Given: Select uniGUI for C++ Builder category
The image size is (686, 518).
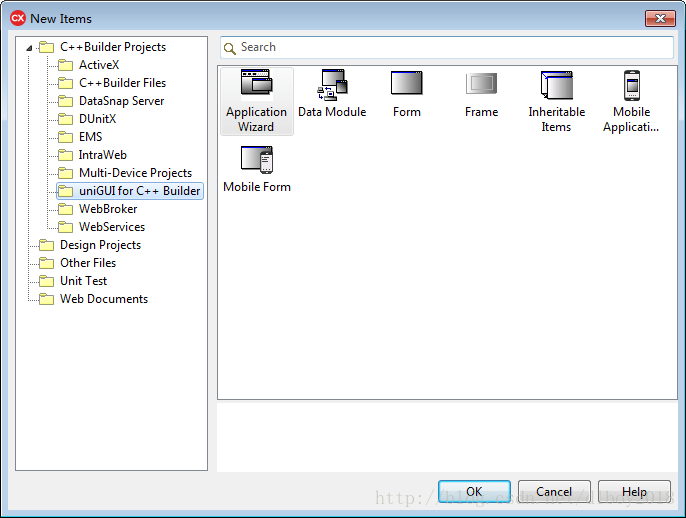Looking at the screenshot, I should pos(130,191).
